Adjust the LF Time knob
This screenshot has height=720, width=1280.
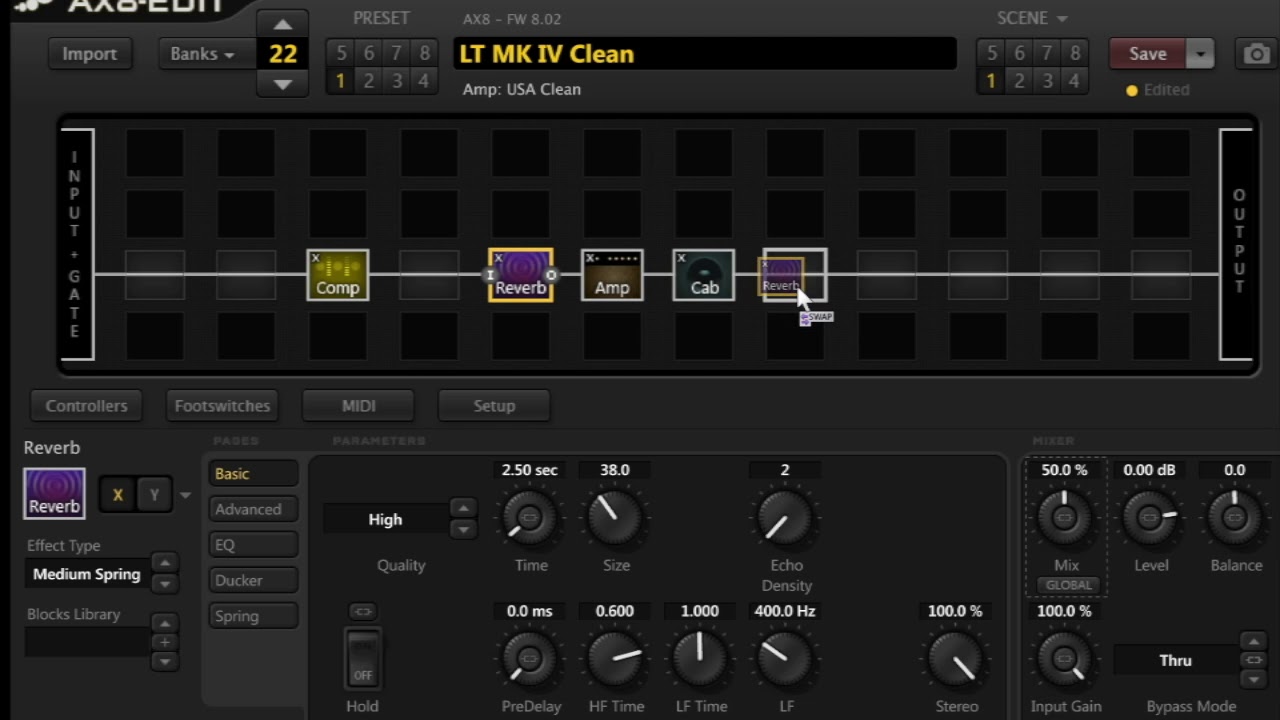tap(700, 658)
